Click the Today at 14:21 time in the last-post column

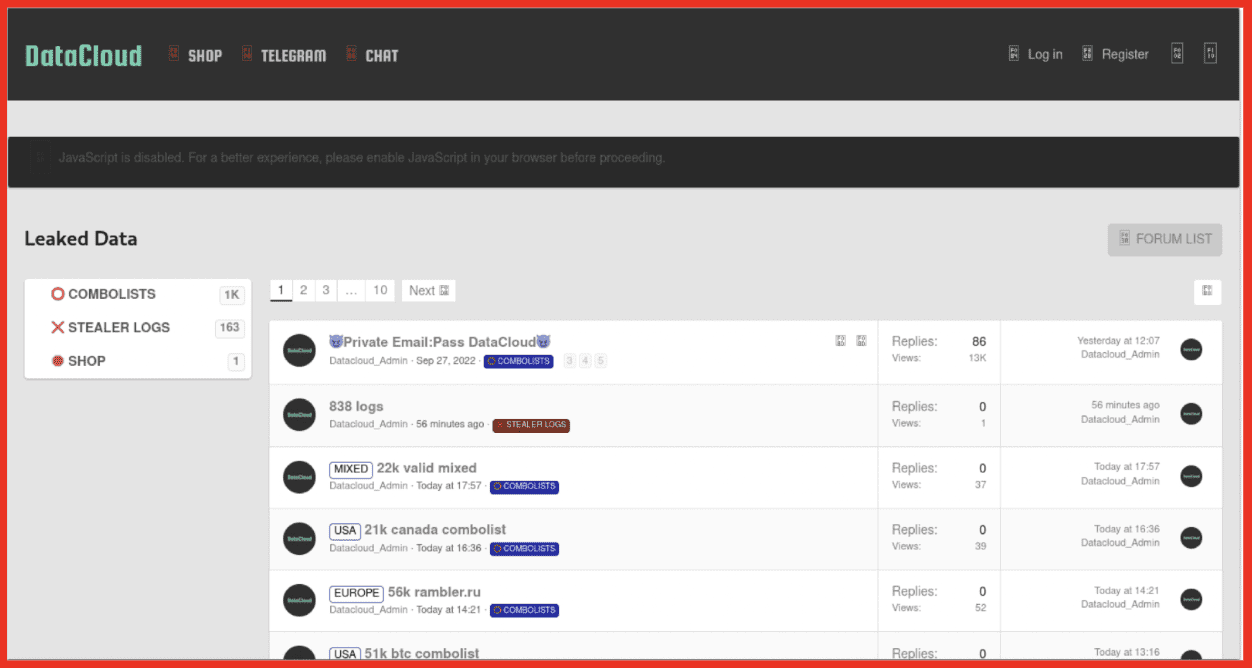[1127, 591]
